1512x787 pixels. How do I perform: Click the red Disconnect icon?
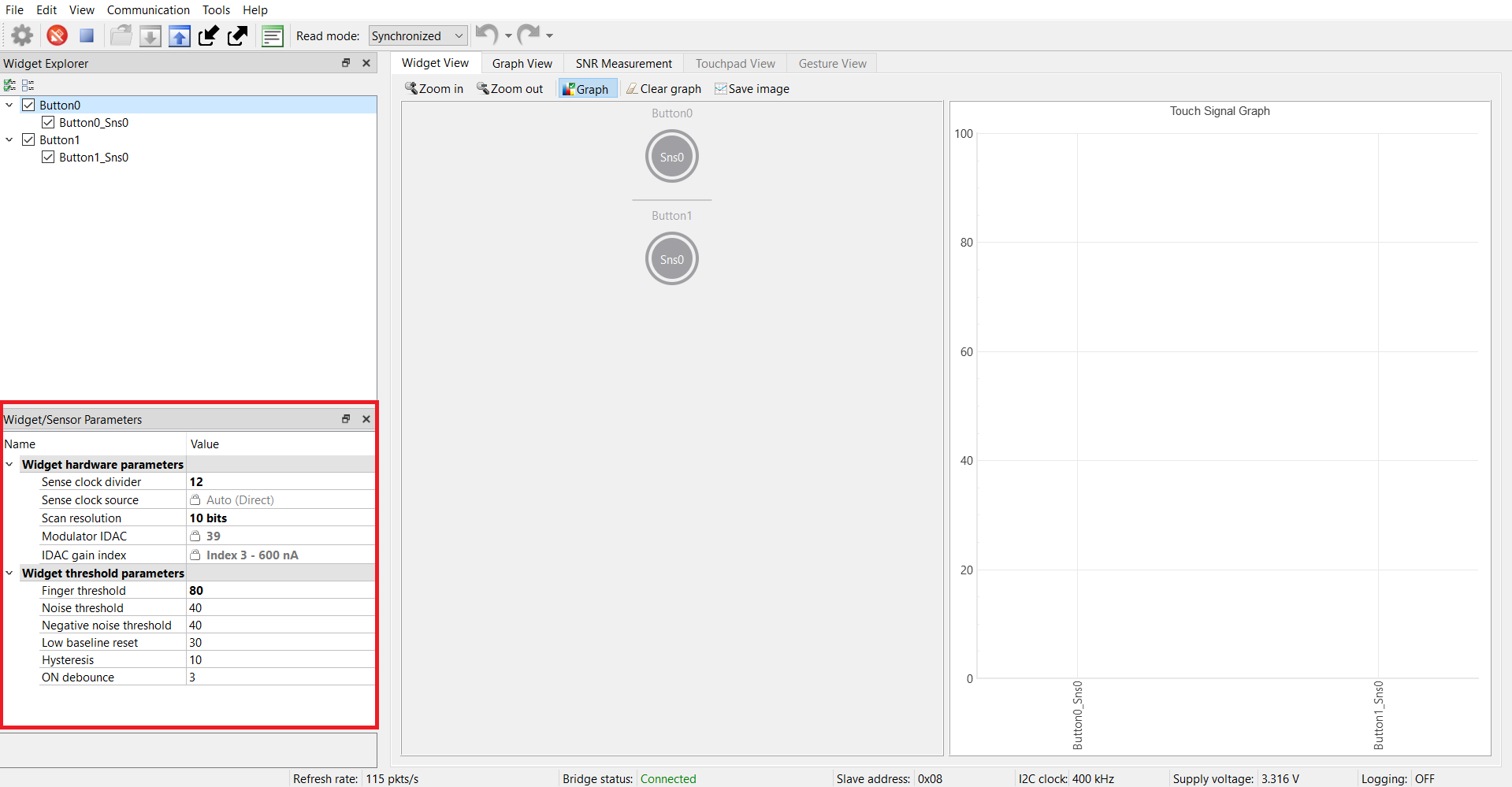point(57,35)
